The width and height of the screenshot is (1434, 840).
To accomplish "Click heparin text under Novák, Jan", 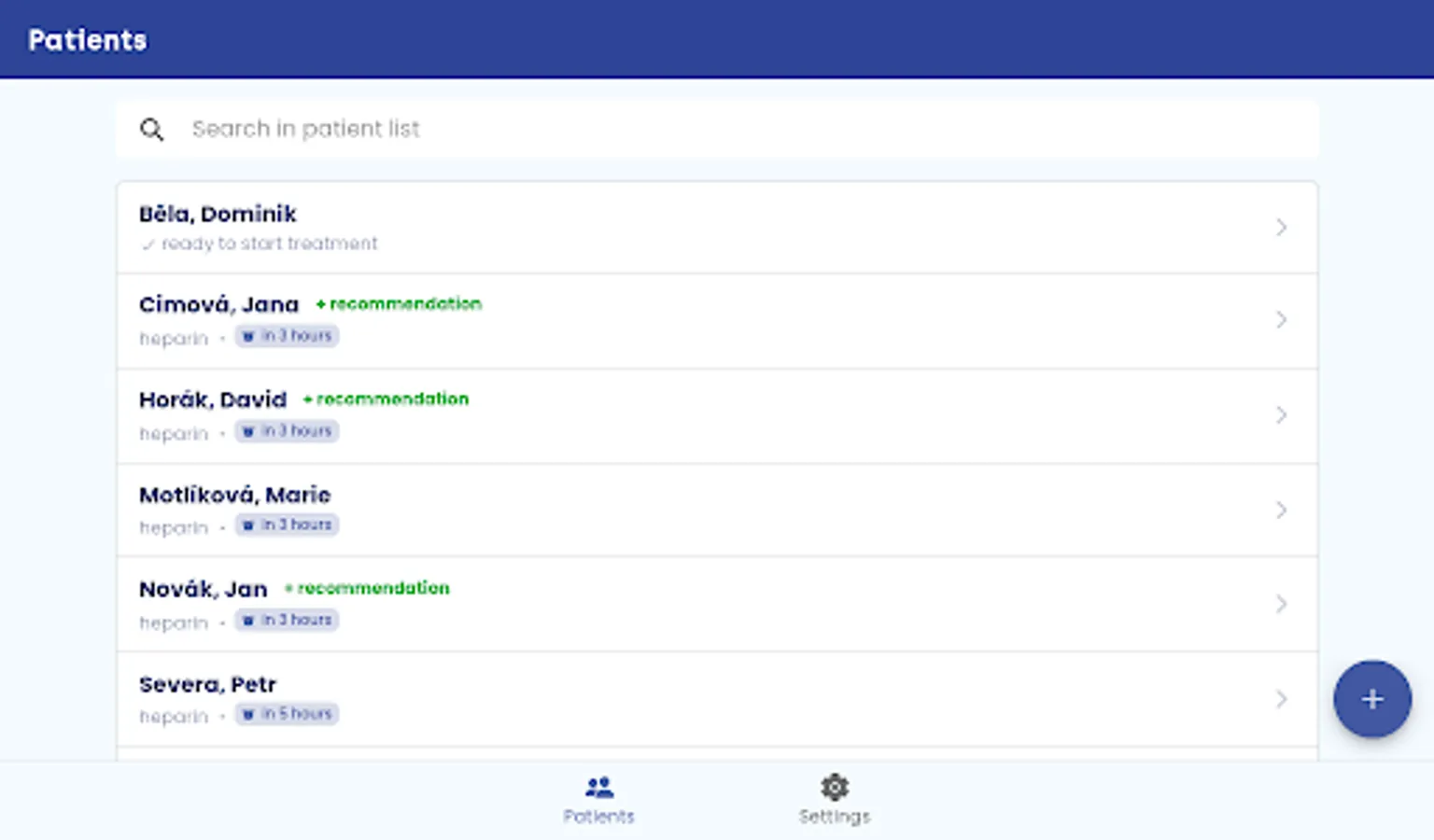I will click(174, 623).
